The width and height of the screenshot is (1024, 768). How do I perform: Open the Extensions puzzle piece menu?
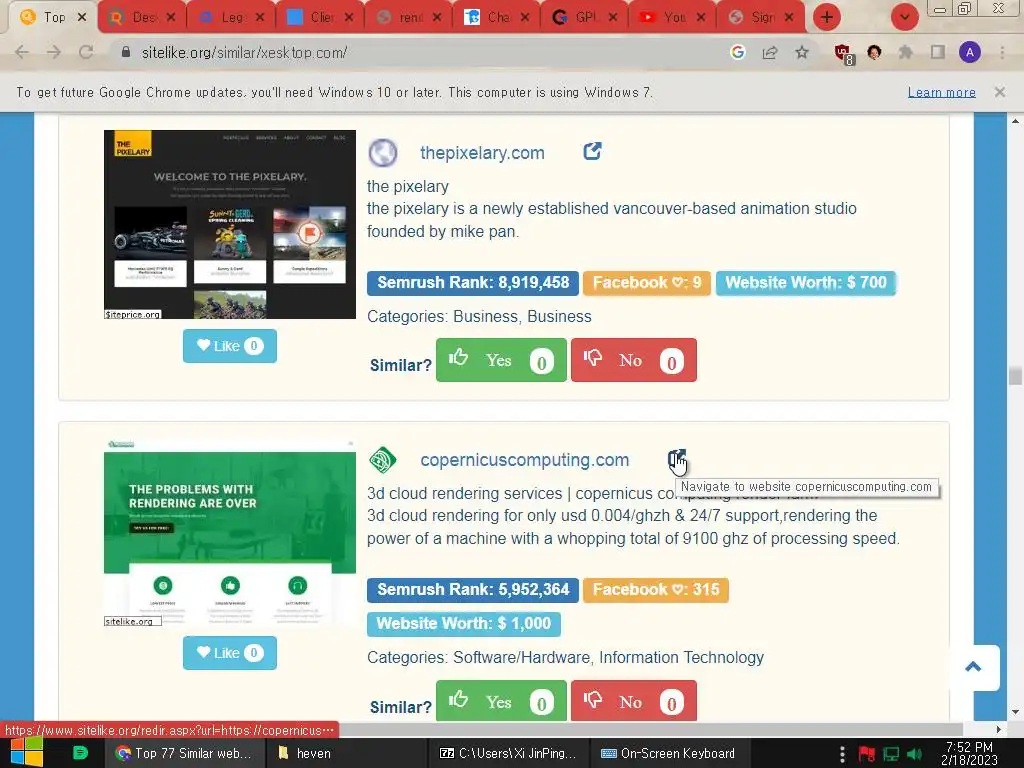[906, 52]
